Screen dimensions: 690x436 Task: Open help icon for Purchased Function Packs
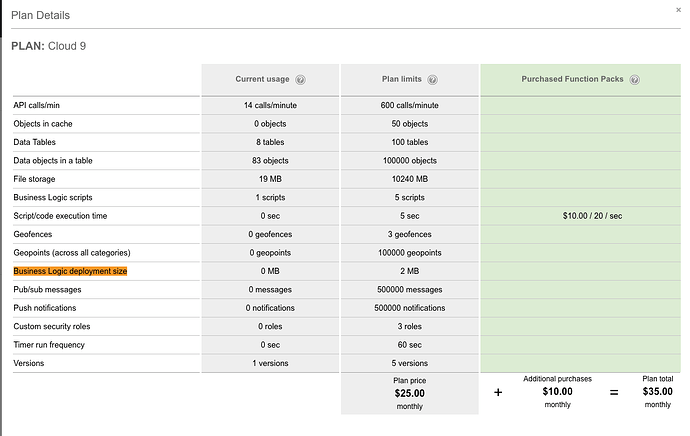[x=634, y=80]
